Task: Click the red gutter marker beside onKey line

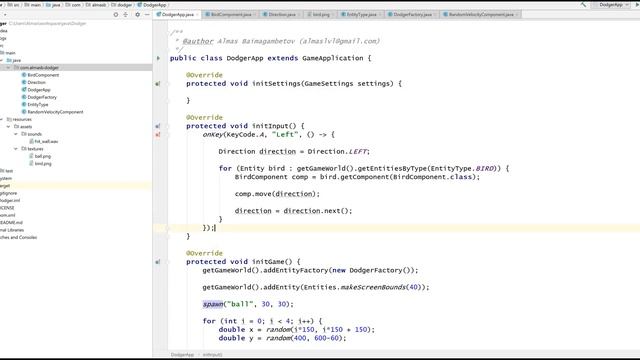Action: point(158,135)
